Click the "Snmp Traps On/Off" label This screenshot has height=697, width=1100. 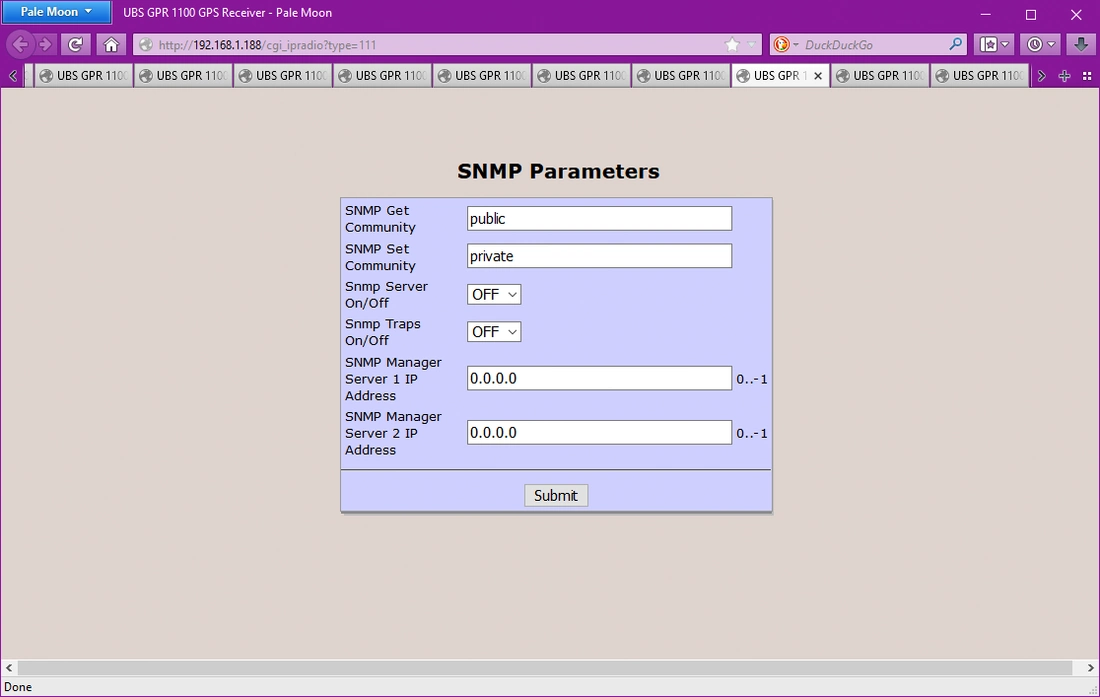coord(382,332)
